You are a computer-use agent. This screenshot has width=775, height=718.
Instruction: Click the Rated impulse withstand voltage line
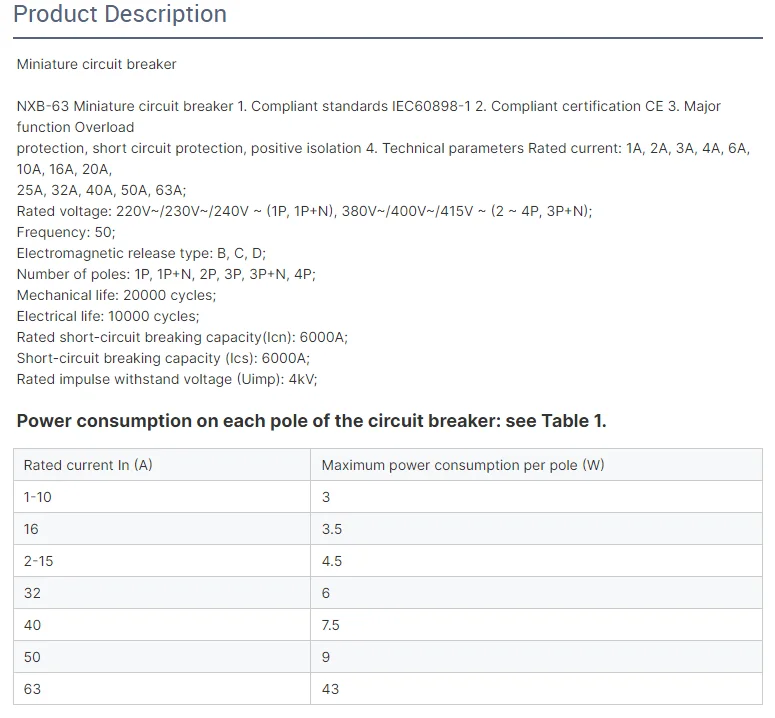click(x=167, y=379)
